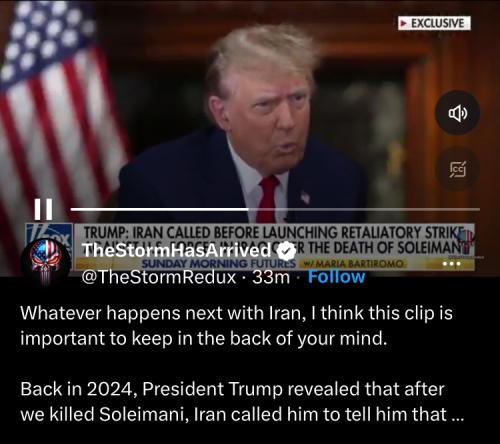Image resolution: width=500 pixels, height=444 pixels.
Task: Pause the video with the pause icon
Action: coord(43,209)
